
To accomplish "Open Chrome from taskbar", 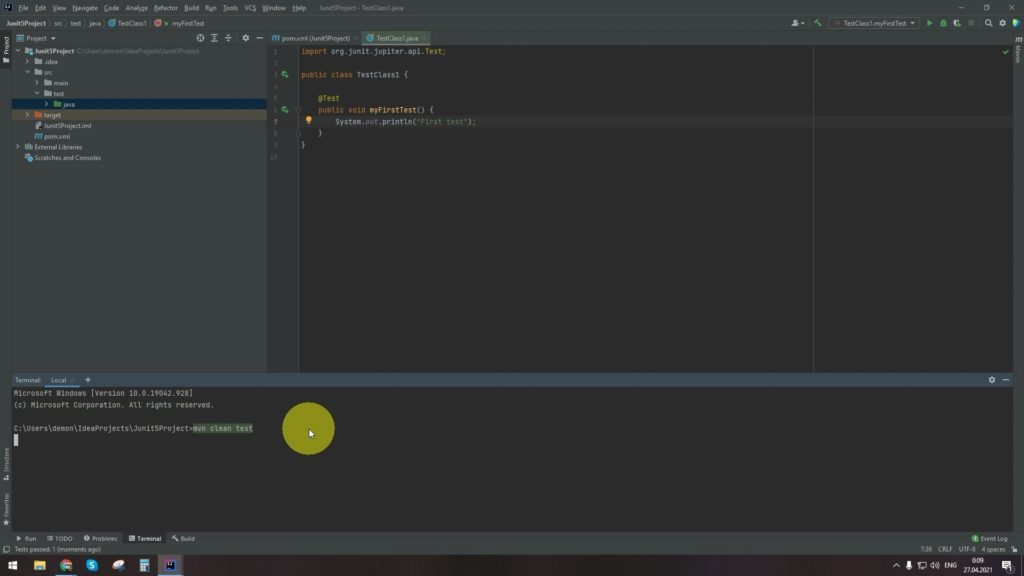I will pos(66,565).
